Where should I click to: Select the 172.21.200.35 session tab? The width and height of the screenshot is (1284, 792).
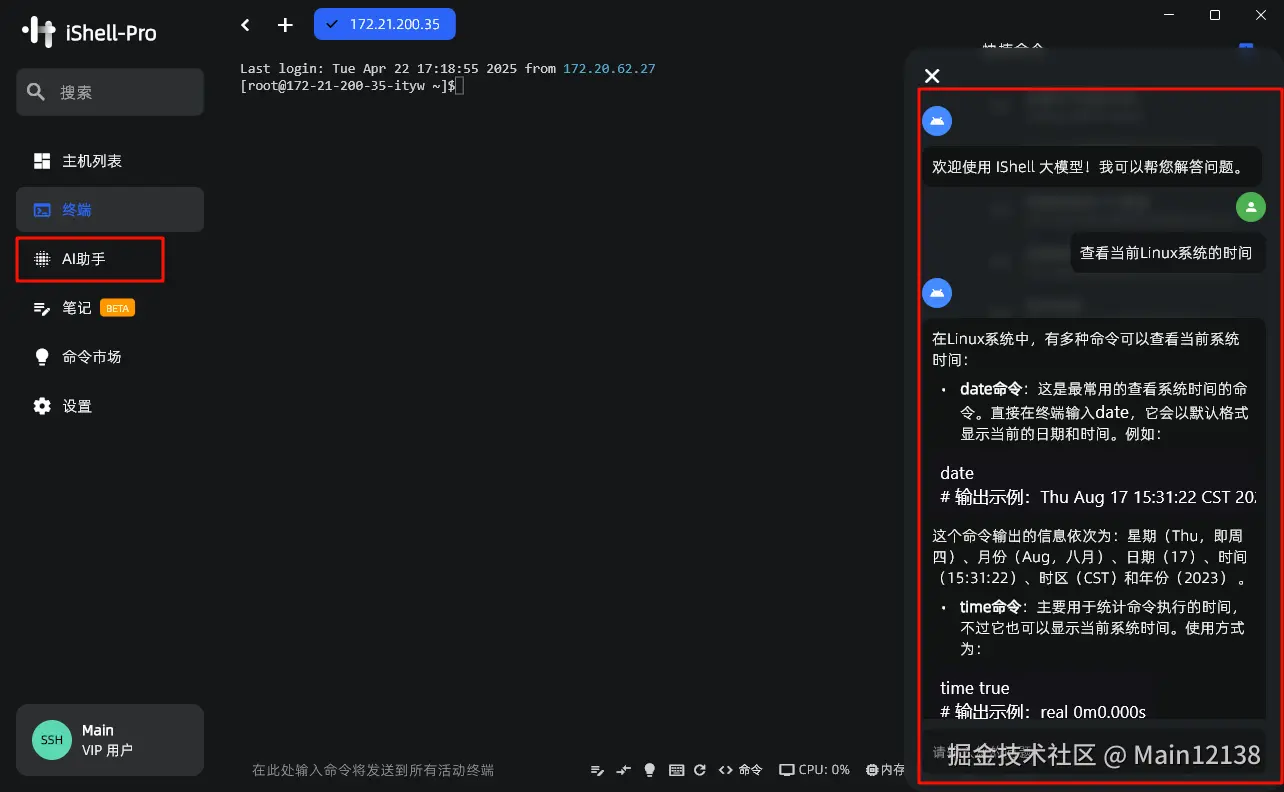[x=385, y=24]
